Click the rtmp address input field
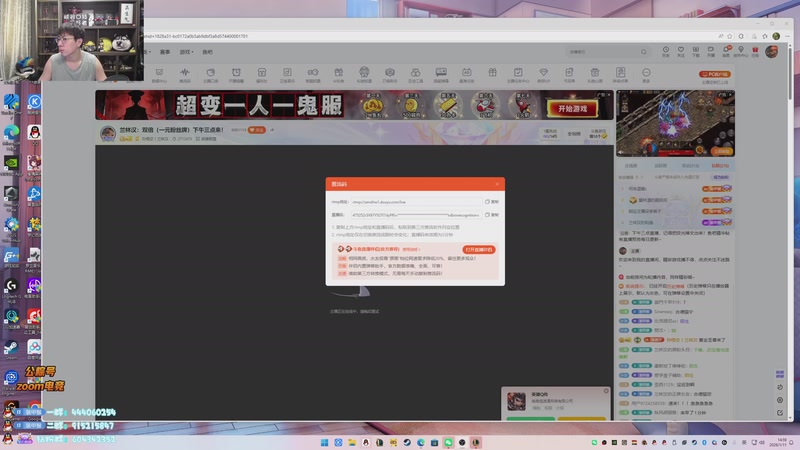Image resolution: width=800 pixels, height=450 pixels. (416, 202)
